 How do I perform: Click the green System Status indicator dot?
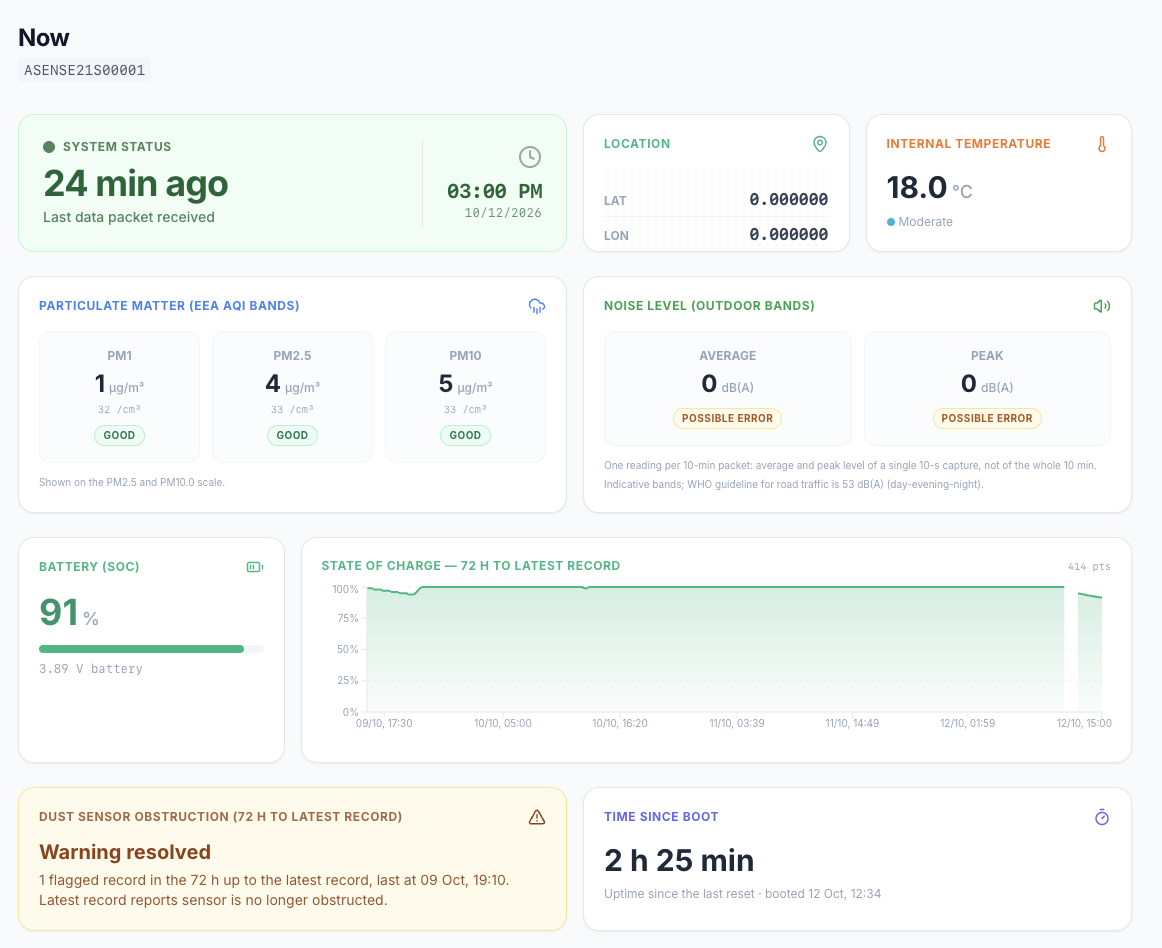[x=49, y=147]
